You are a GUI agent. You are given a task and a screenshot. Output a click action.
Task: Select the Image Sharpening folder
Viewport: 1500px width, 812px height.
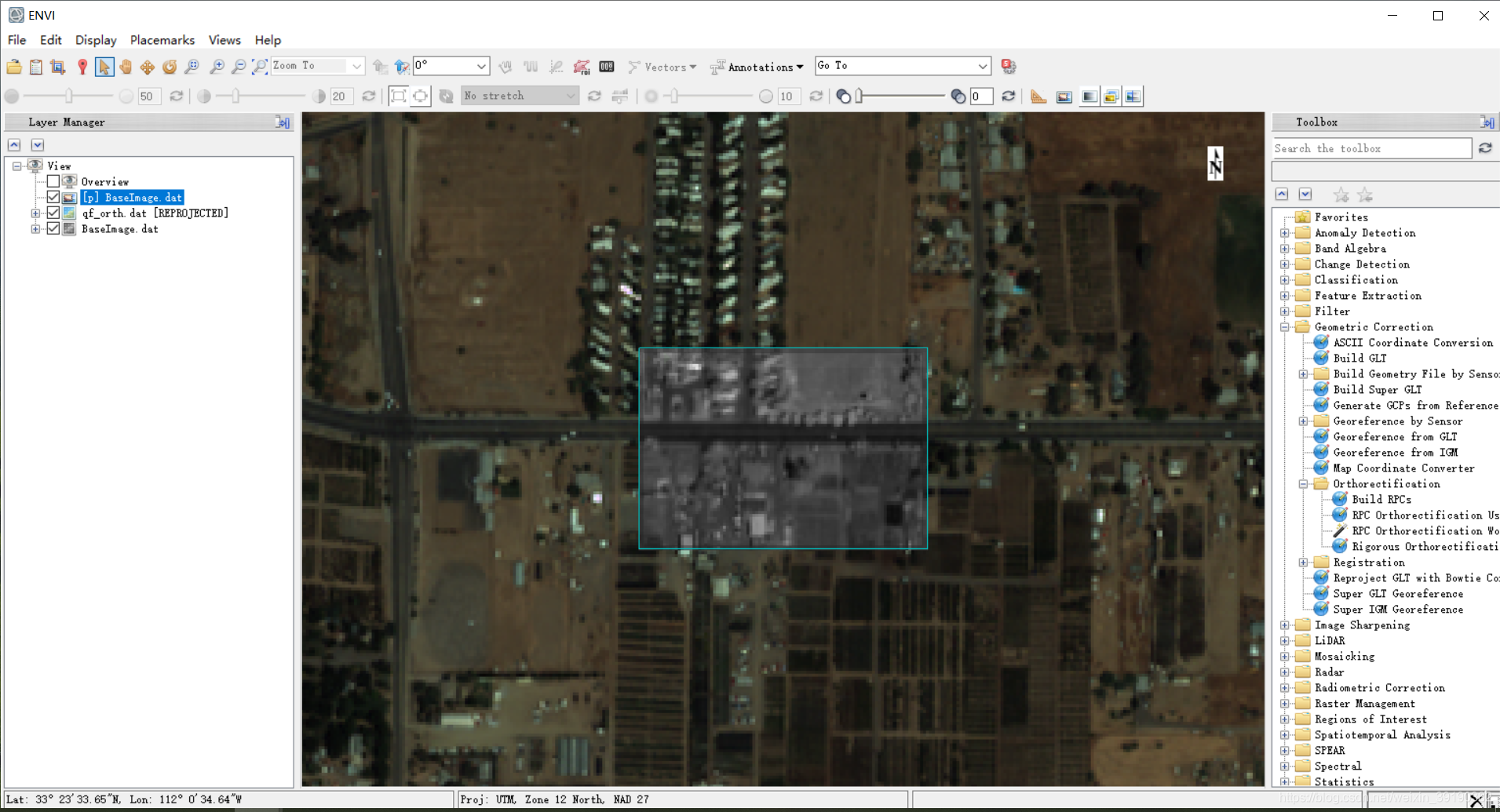[1362, 625]
